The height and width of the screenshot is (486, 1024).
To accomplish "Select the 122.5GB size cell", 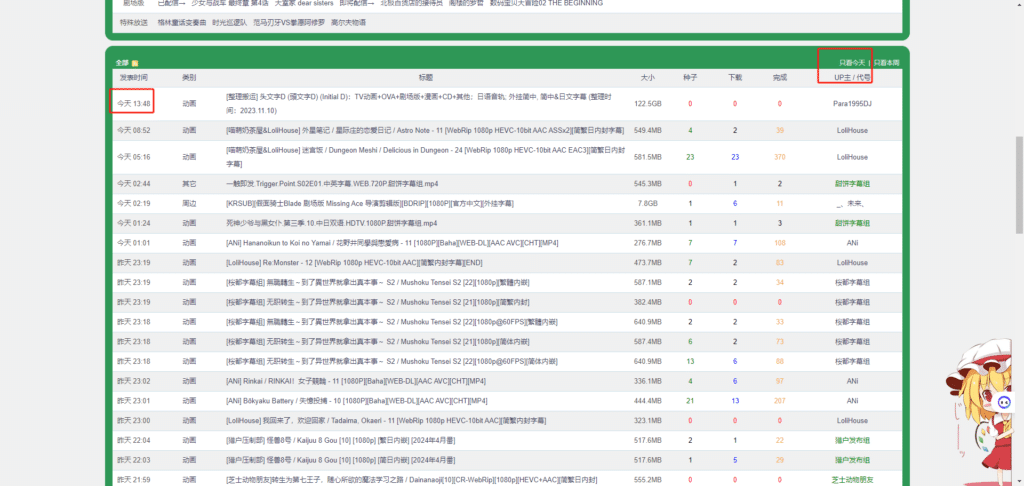I will pos(648,104).
